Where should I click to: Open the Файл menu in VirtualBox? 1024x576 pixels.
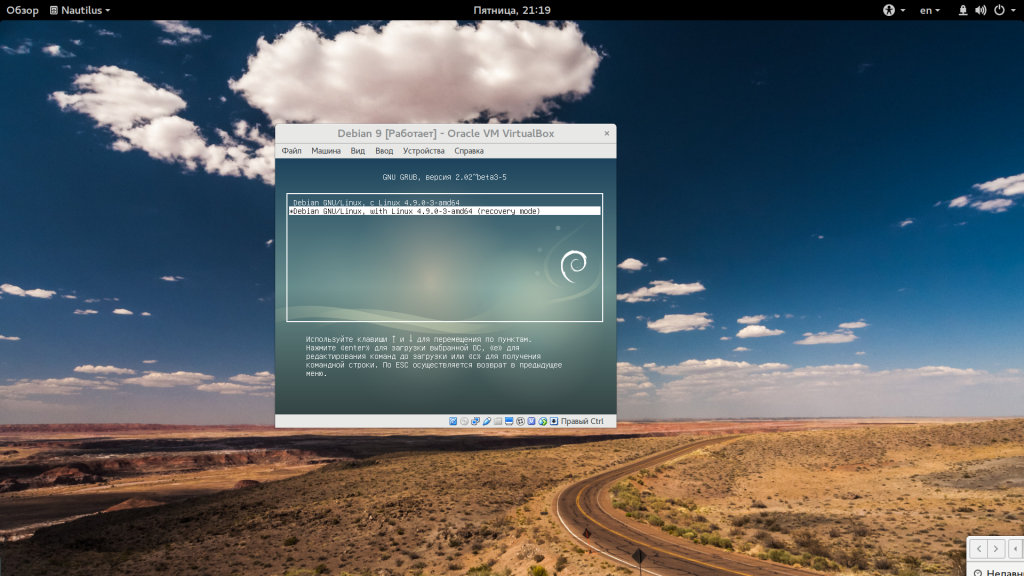click(291, 151)
